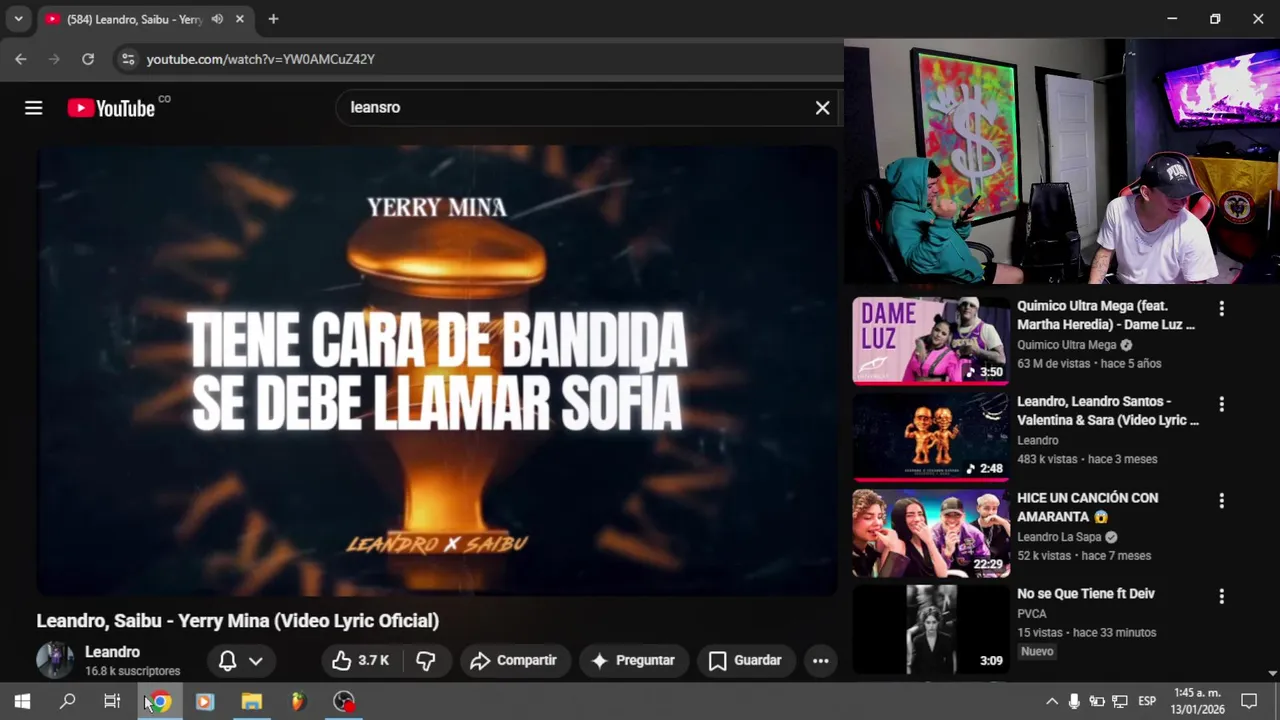Open options menu for Valentina & Sara video
This screenshot has height=720, width=1280.
pyautogui.click(x=1221, y=404)
